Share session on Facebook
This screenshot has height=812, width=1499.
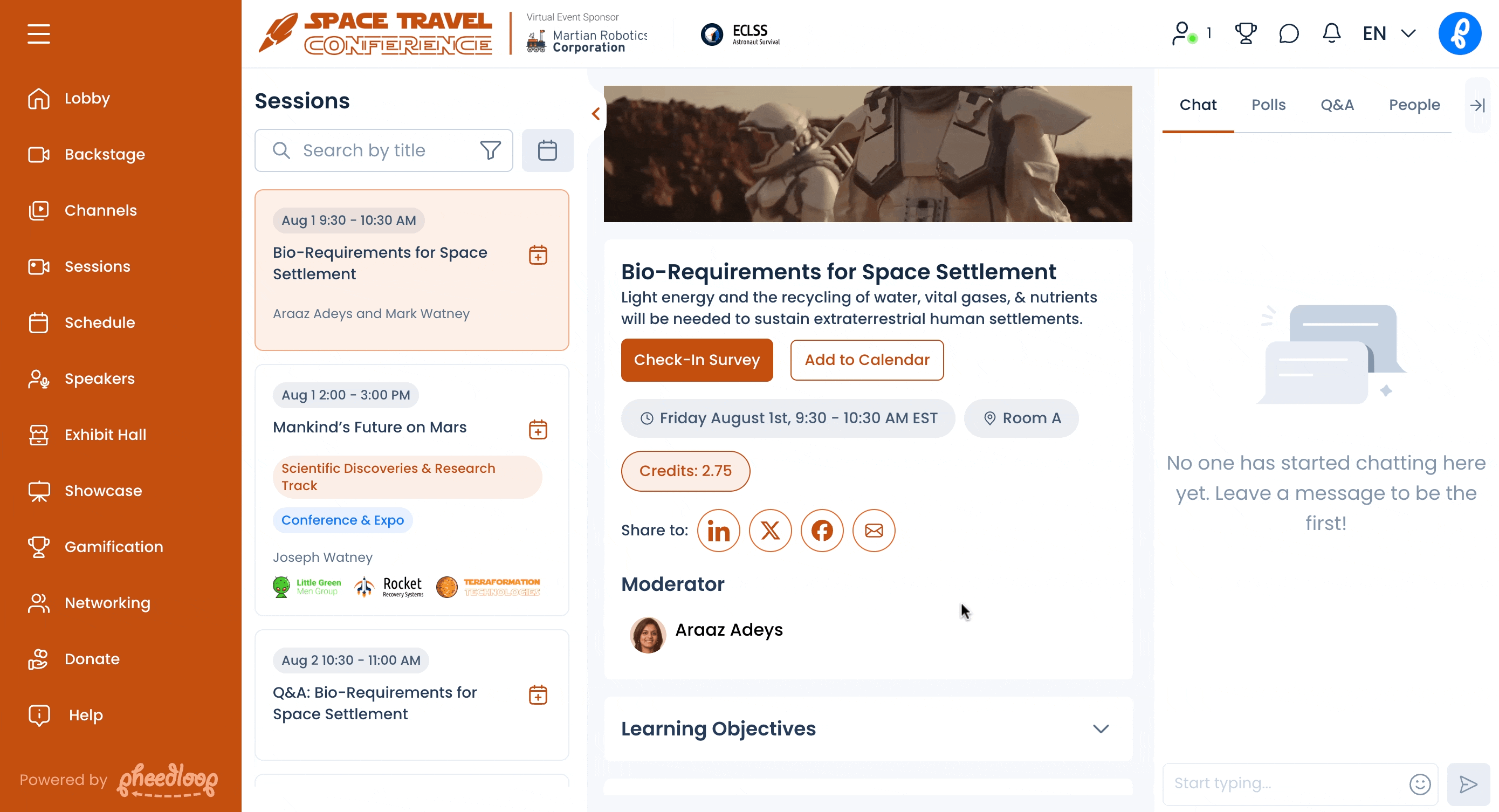(x=822, y=530)
